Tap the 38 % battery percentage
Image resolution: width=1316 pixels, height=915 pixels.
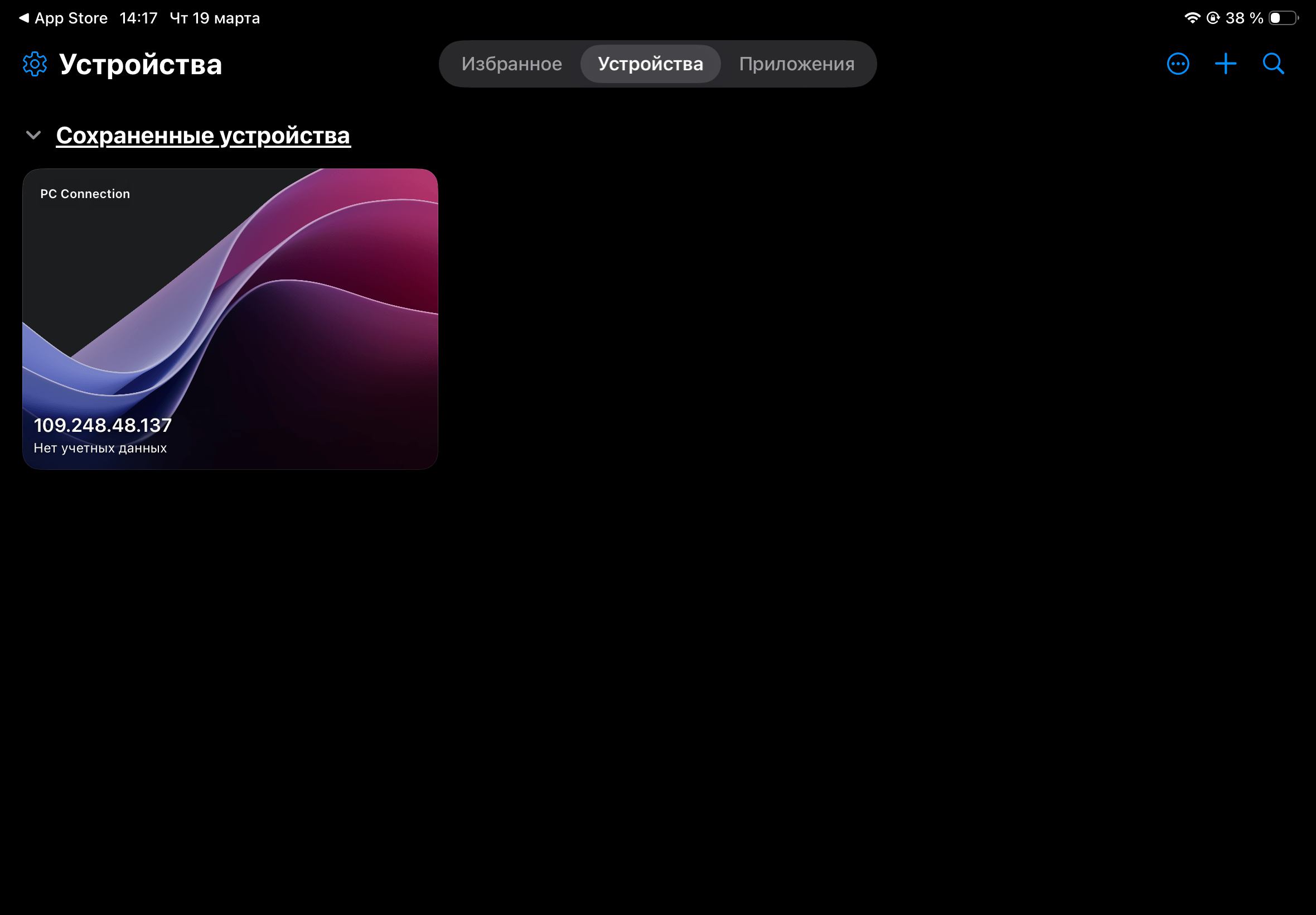pyautogui.click(x=1244, y=18)
